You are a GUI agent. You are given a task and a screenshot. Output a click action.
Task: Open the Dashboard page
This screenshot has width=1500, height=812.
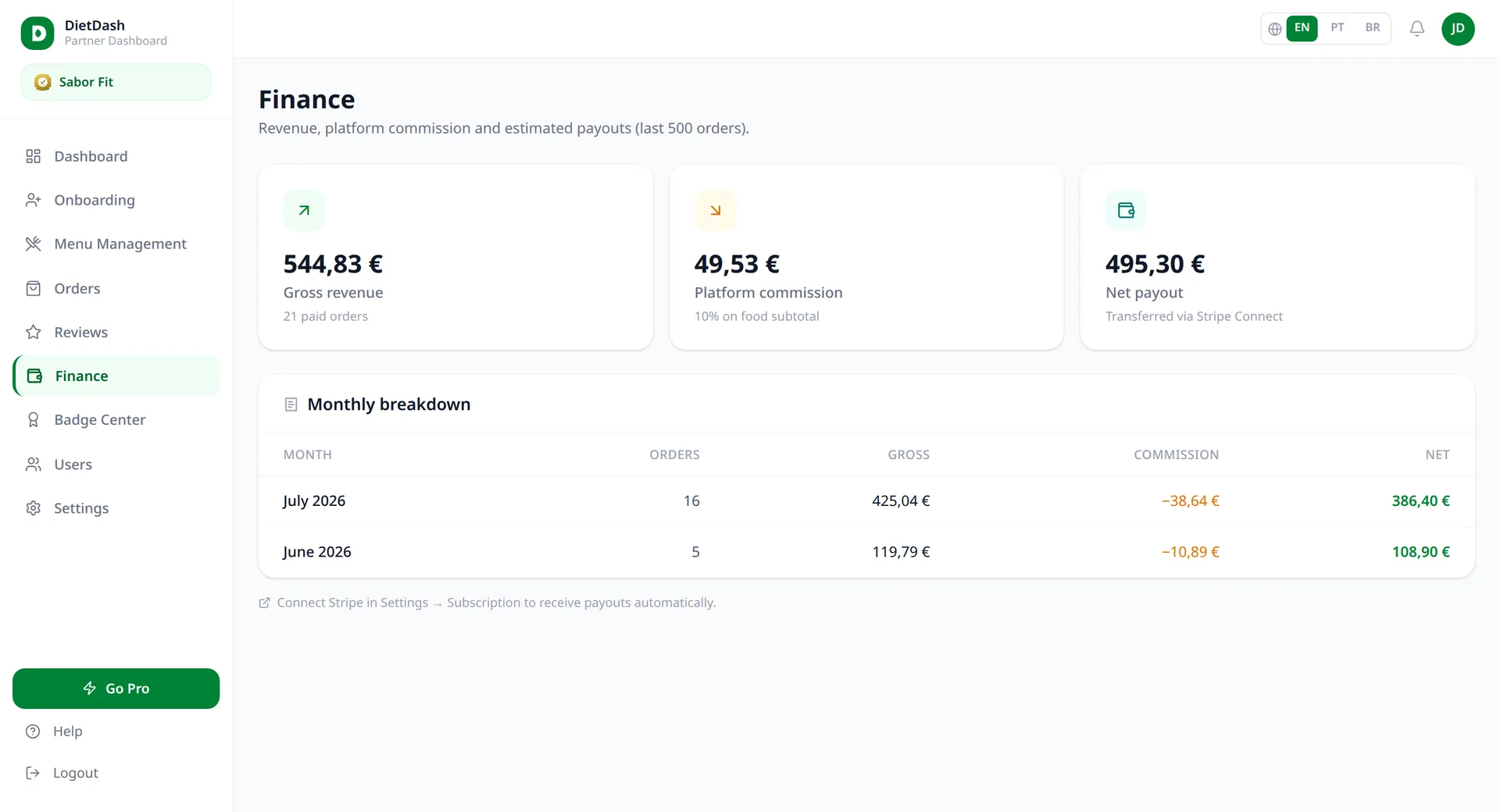coord(116,156)
